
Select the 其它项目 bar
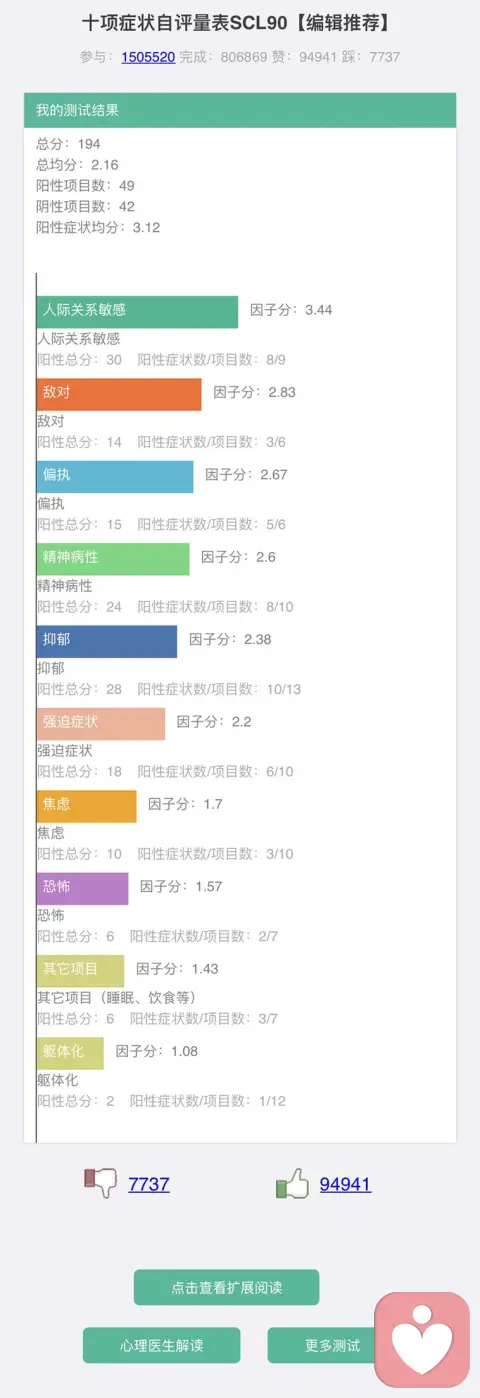80,970
